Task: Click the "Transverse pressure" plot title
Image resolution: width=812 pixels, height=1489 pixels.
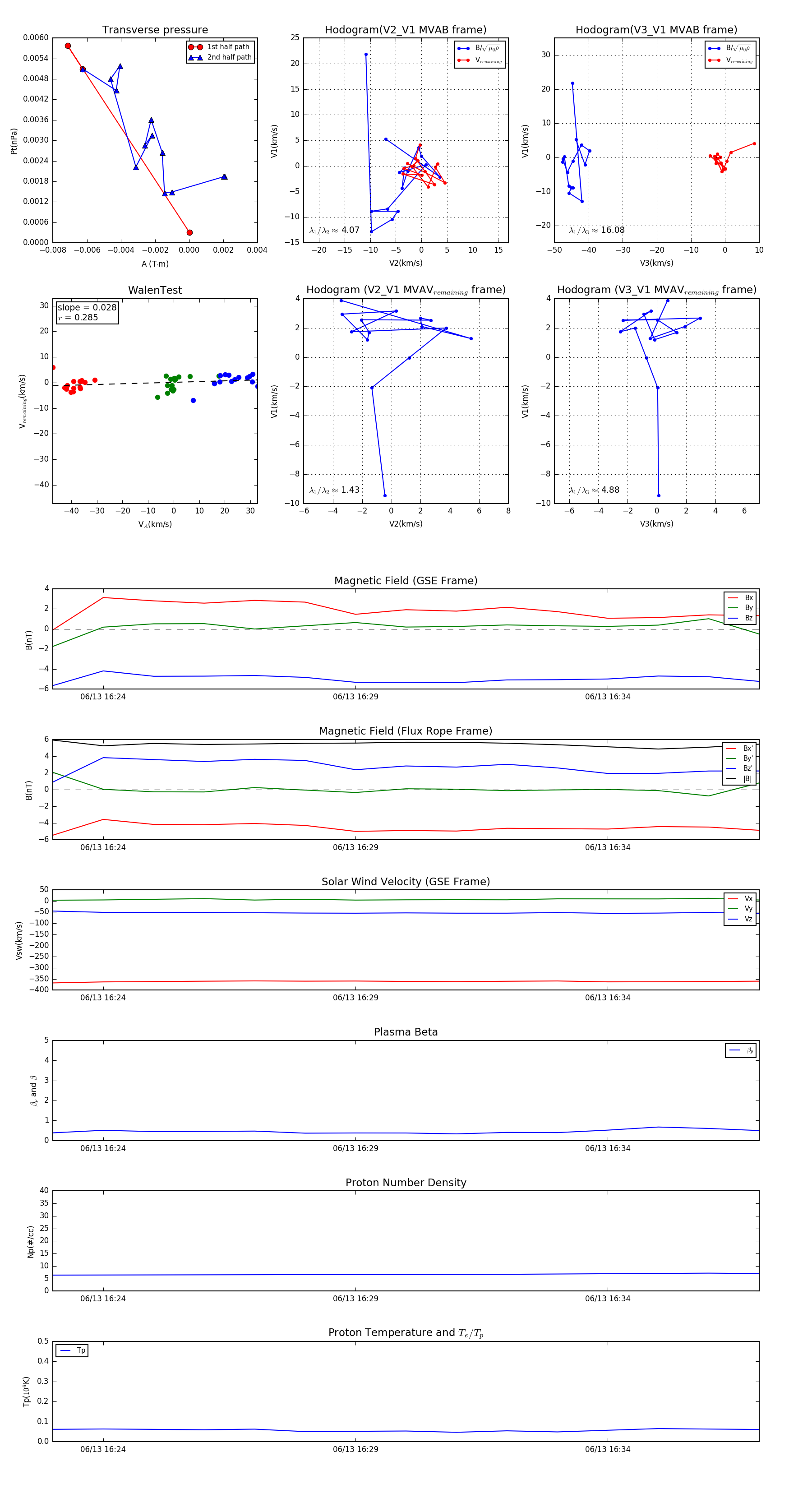Action: pos(155,30)
